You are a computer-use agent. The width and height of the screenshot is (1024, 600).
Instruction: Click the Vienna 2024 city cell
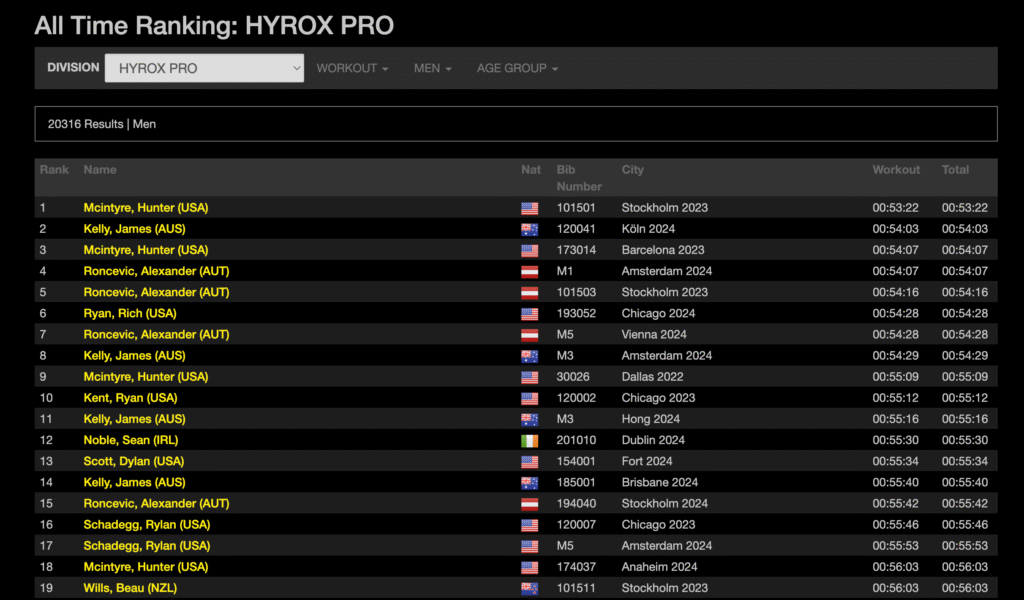coord(654,334)
